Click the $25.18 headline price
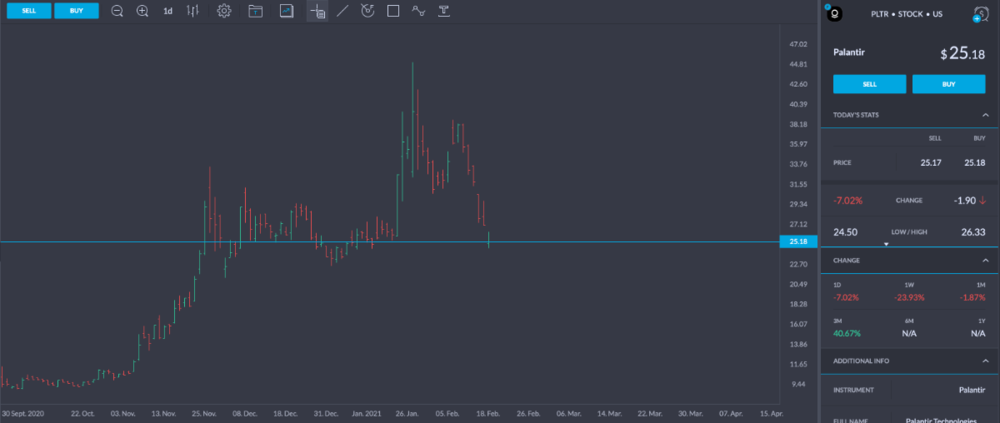Screen dimensions: 1000x423 pyautogui.click(x=962, y=54)
